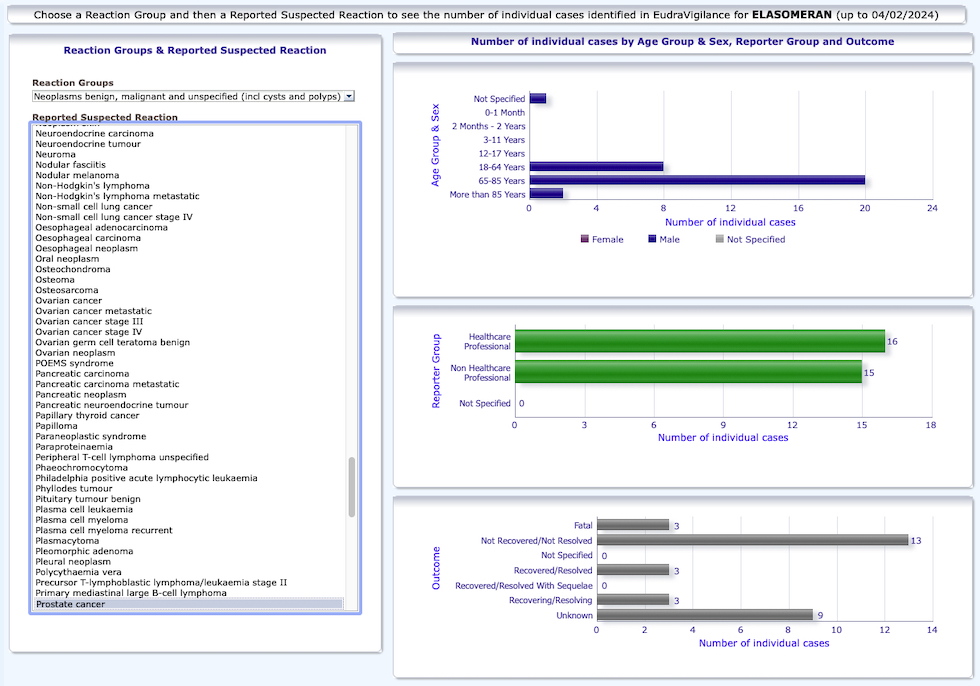
Task: Select Non-small cell lung cancer stage IV
Action: (114, 217)
